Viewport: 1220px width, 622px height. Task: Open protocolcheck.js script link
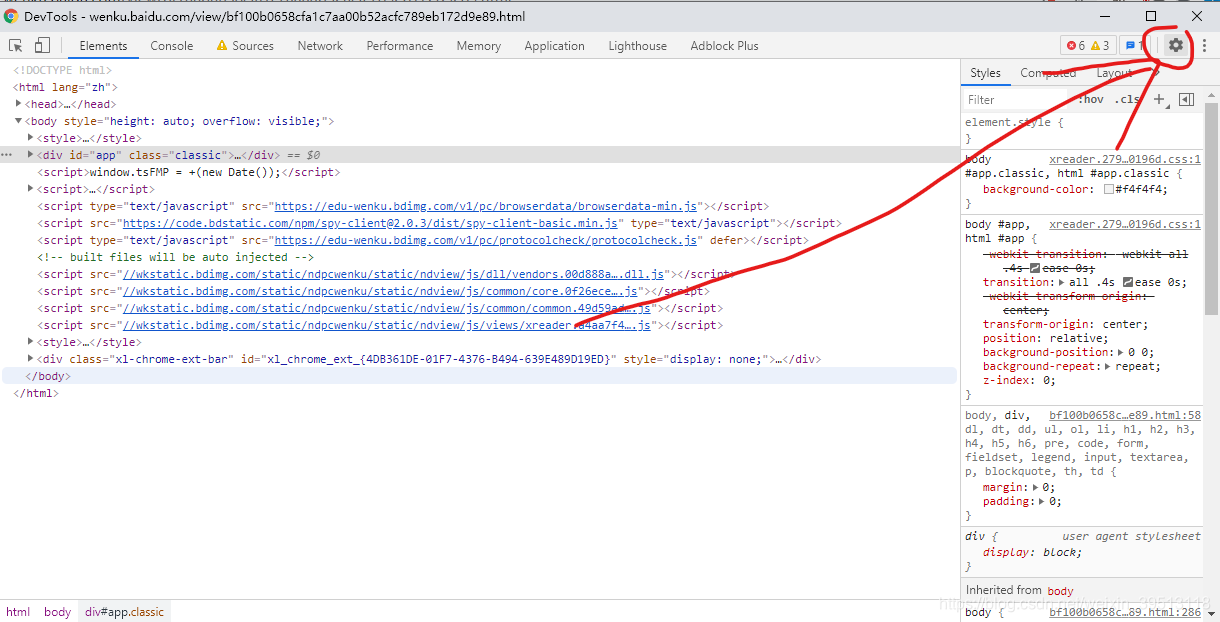tap(486, 240)
